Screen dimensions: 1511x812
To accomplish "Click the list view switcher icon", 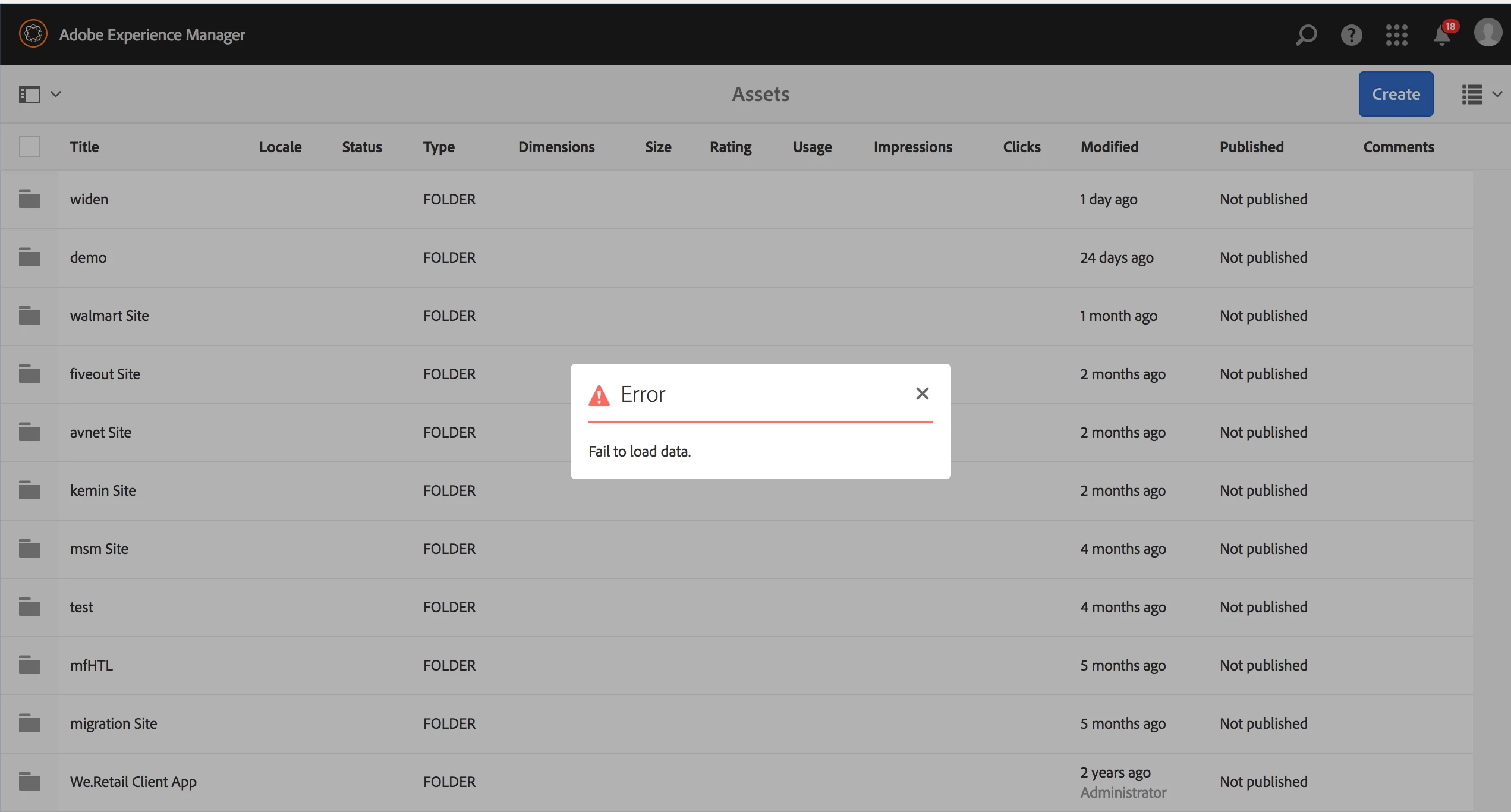I will point(1472,94).
